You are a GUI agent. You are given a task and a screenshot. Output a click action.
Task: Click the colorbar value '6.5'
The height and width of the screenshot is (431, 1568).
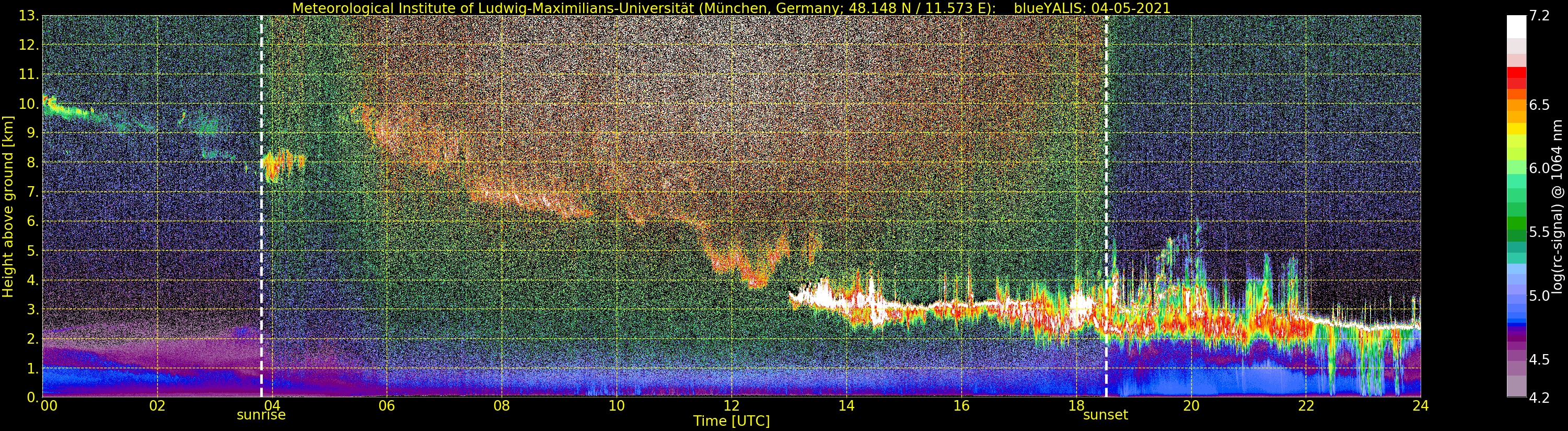tap(1539, 105)
